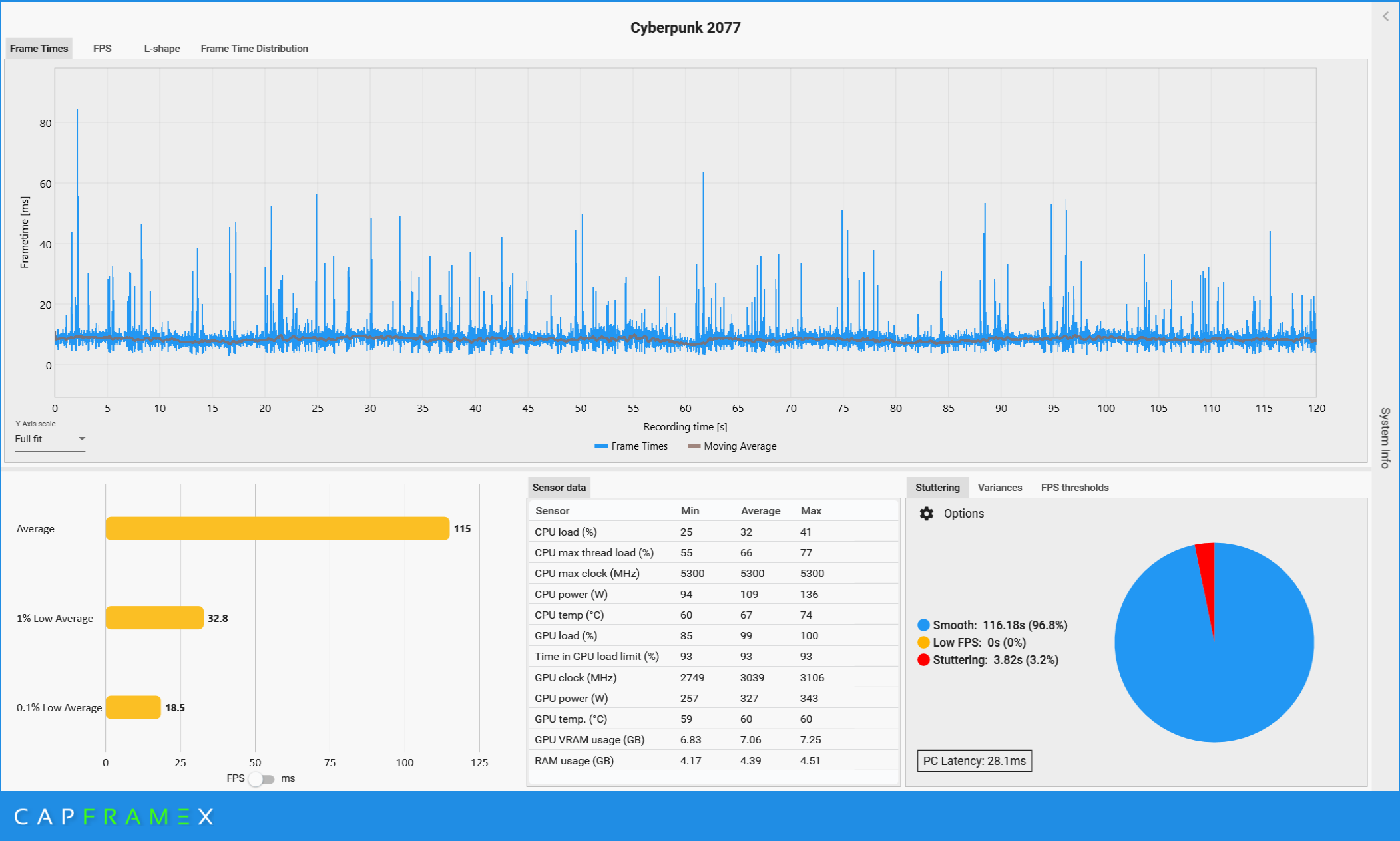Click the CapFrameX logo
The width and height of the screenshot is (1400, 841).
point(113,817)
